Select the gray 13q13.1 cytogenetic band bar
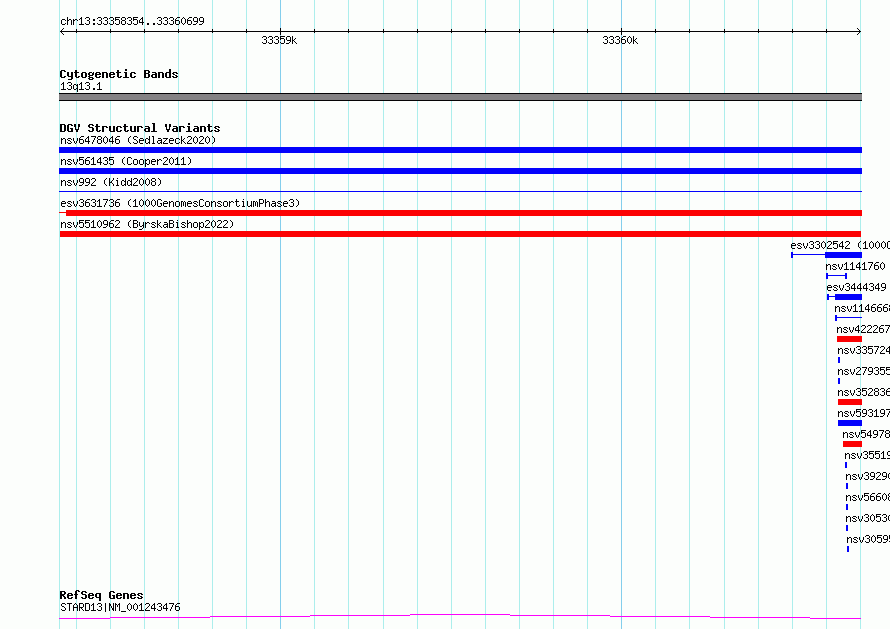This screenshot has width=890, height=629. [460, 97]
